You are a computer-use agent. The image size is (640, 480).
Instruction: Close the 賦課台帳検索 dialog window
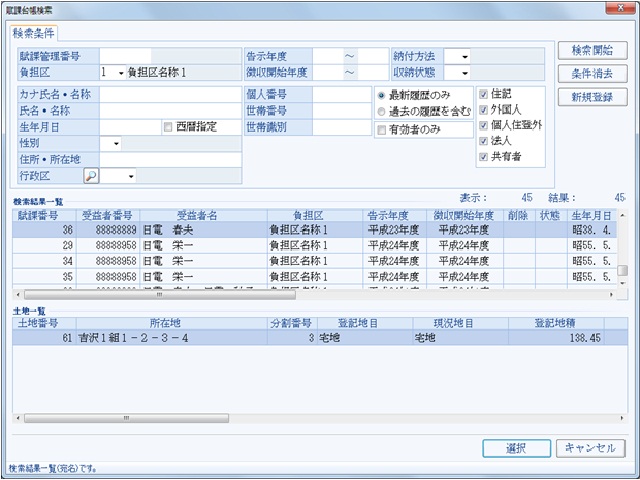point(617,9)
